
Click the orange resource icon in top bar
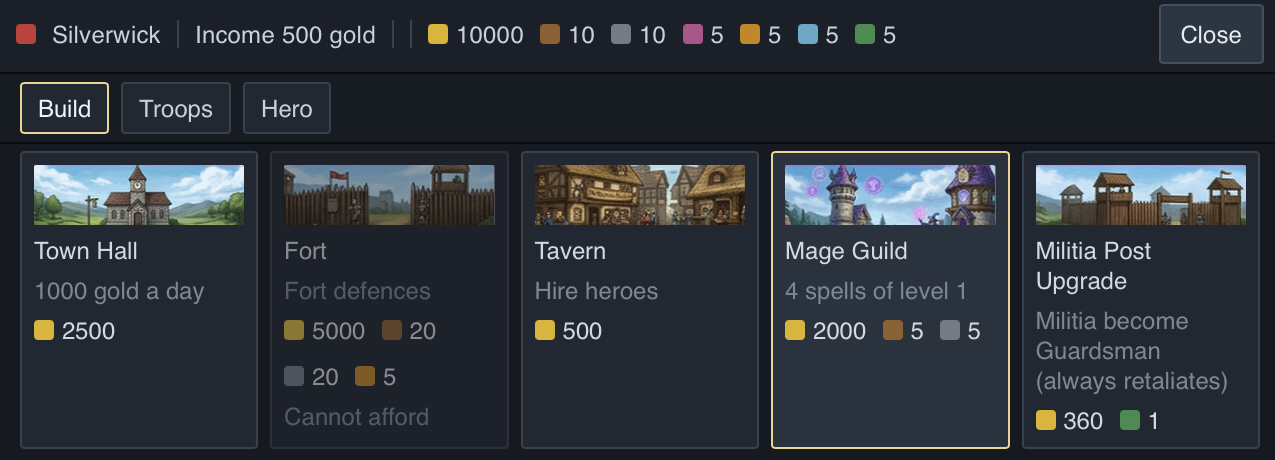(749, 35)
